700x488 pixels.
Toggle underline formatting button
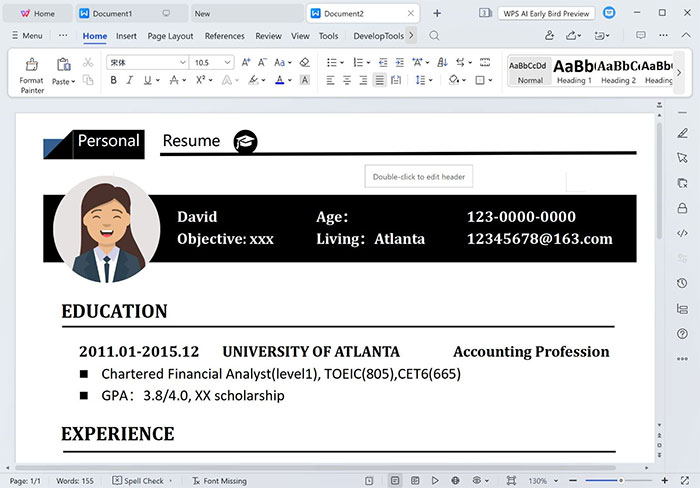point(146,80)
